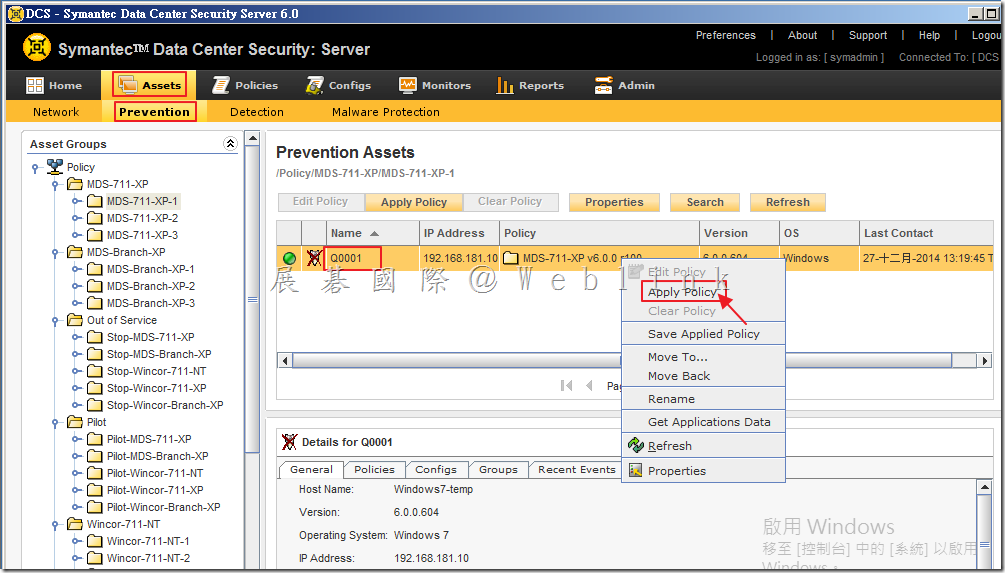Open the Policies document icon
The image size is (1005, 573).
coord(220,85)
